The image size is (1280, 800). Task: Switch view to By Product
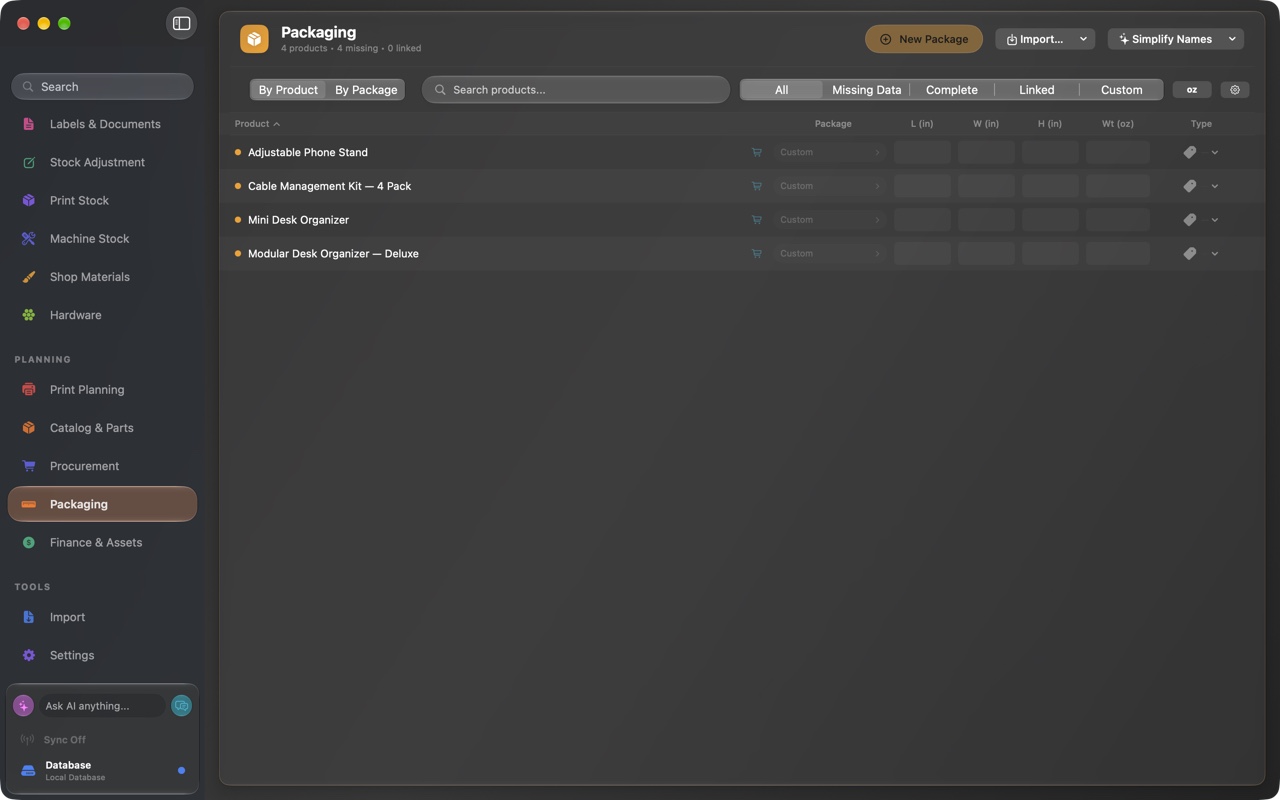click(x=288, y=90)
